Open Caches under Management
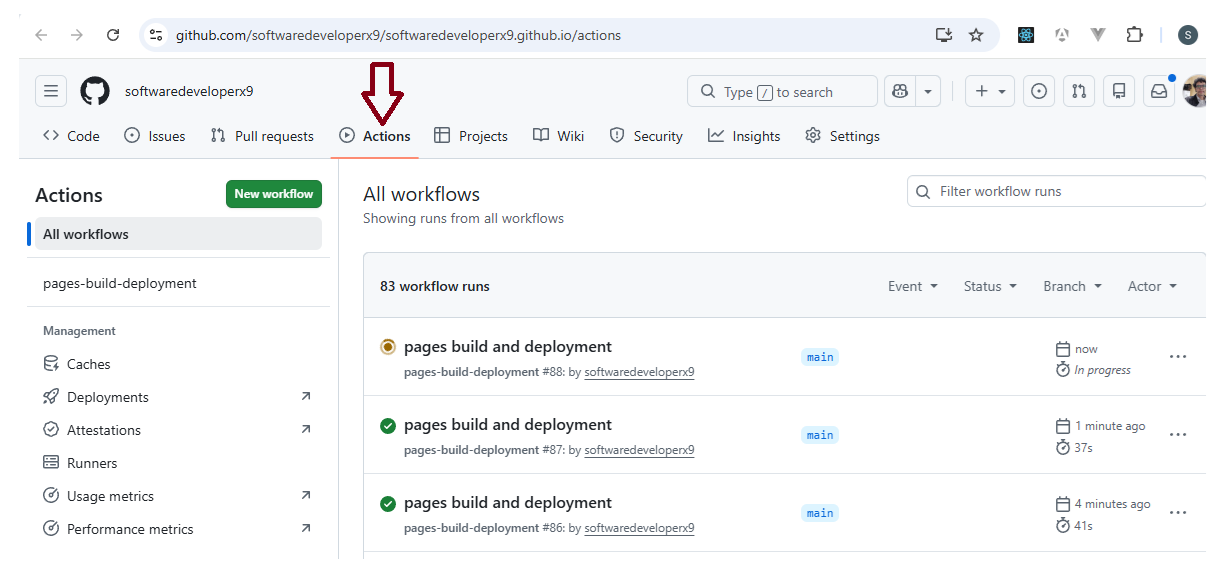Screen dimensions: 1232x570 [x=178, y=364]
